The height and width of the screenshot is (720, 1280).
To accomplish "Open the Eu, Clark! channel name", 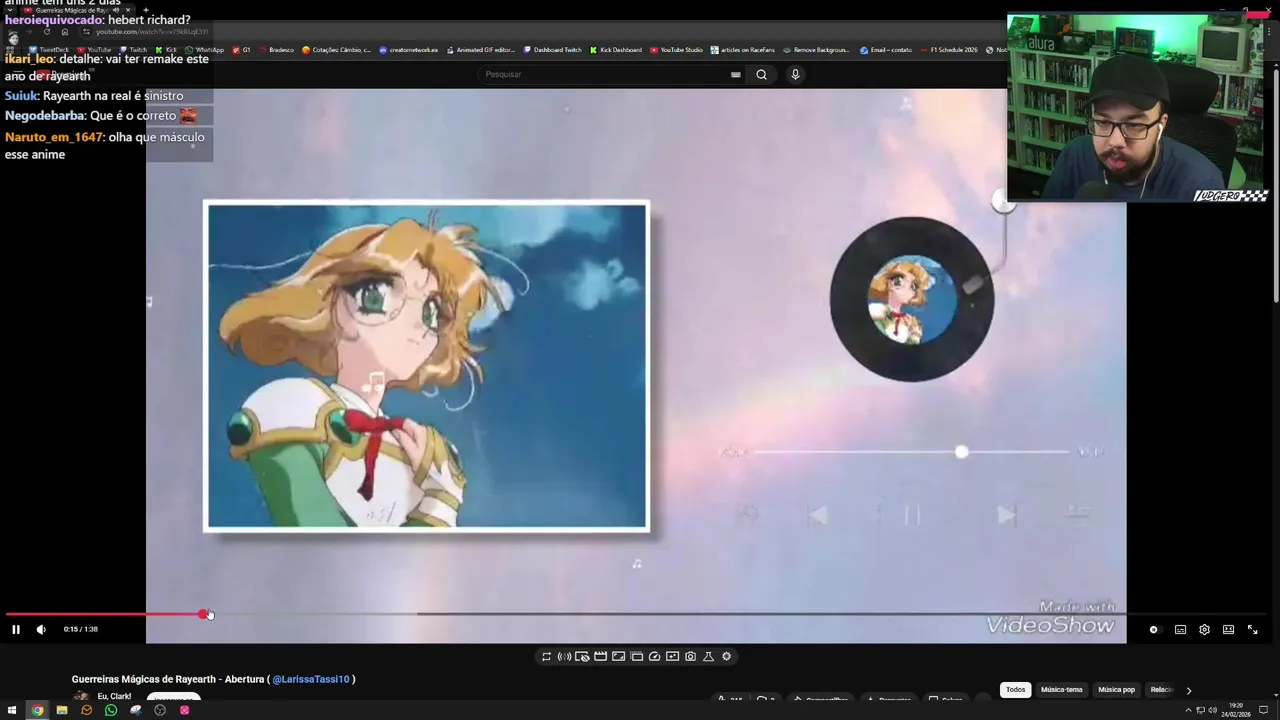I will point(114,696).
